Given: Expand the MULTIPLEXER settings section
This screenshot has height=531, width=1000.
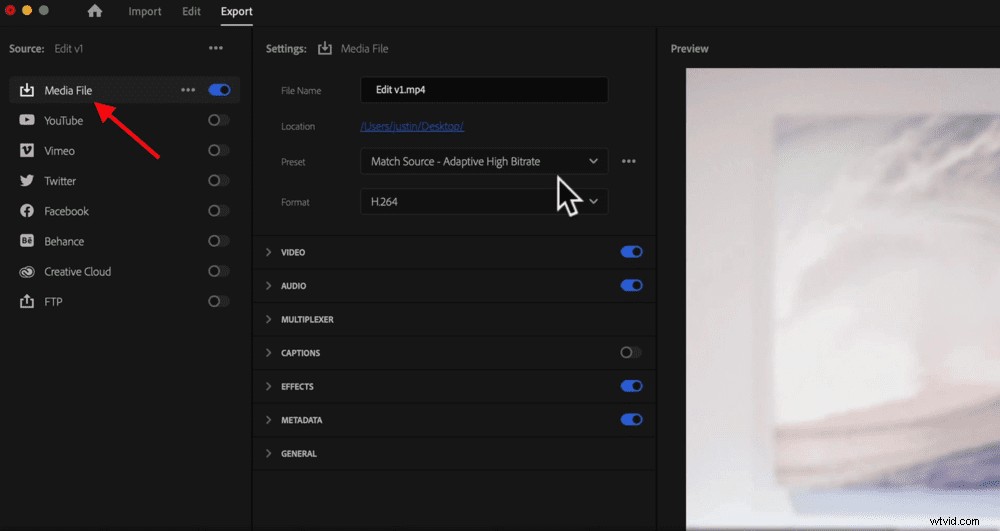Looking at the screenshot, I should [268, 319].
